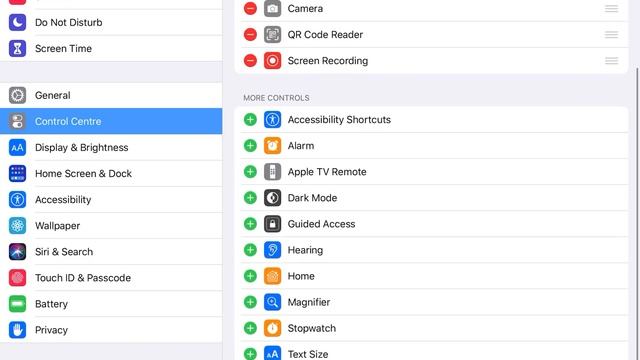Add Dark Mode with green plus
640x360 pixels.
coord(250,198)
